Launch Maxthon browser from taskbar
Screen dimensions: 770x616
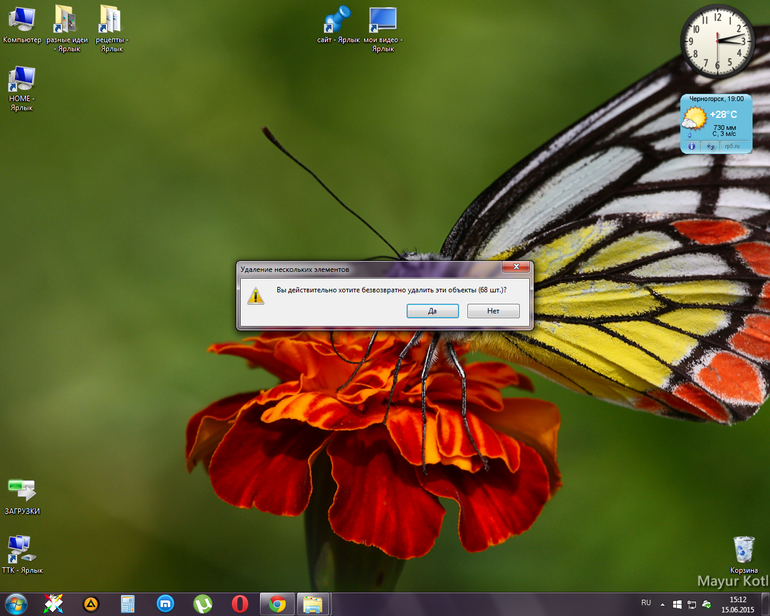pos(165,604)
